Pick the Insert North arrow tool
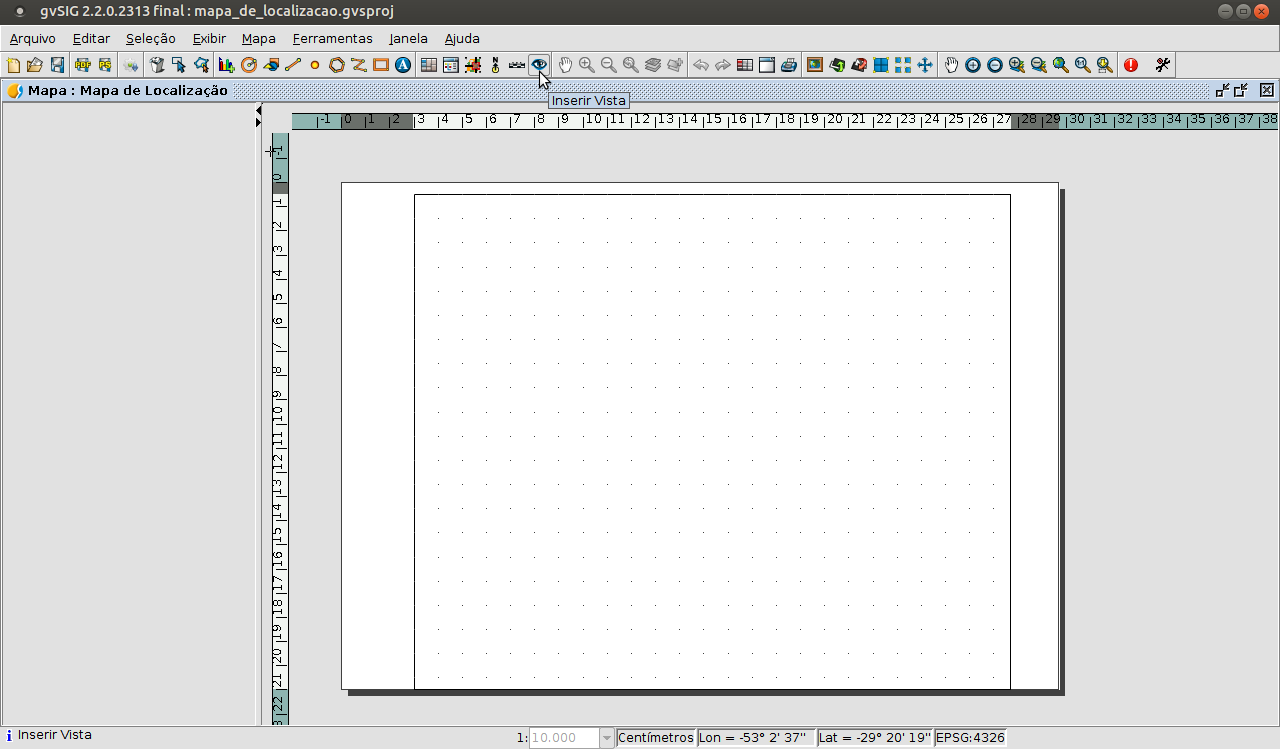Image resolution: width=1280 pixels, height=749 pixels. 495,65
